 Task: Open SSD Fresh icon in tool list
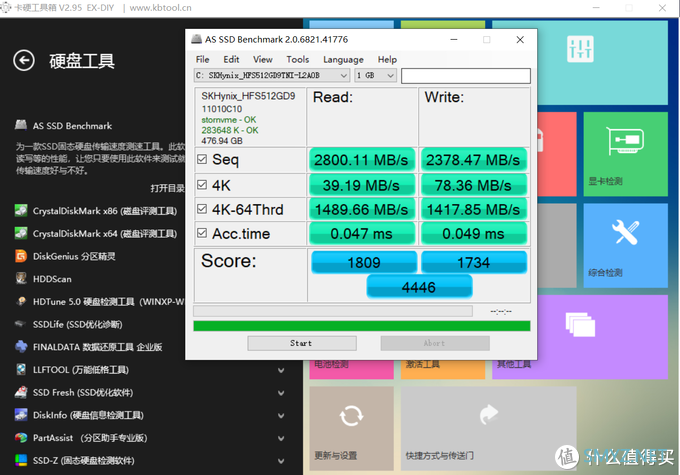click(x=21, y=392)
